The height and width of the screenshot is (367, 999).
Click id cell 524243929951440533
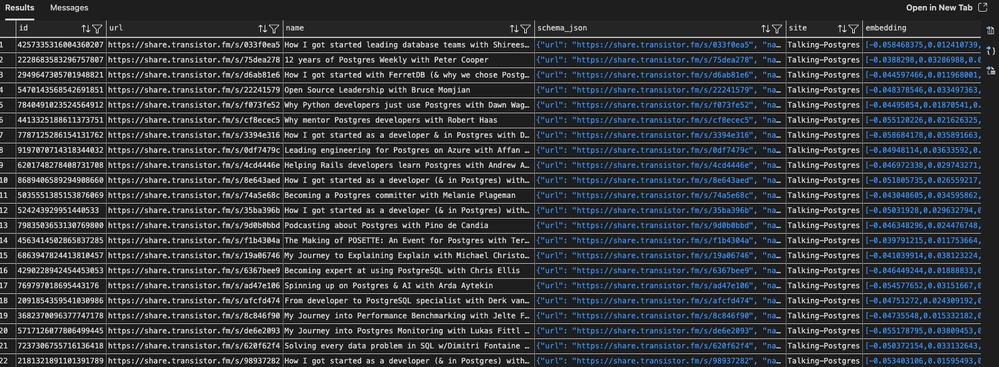60,211
